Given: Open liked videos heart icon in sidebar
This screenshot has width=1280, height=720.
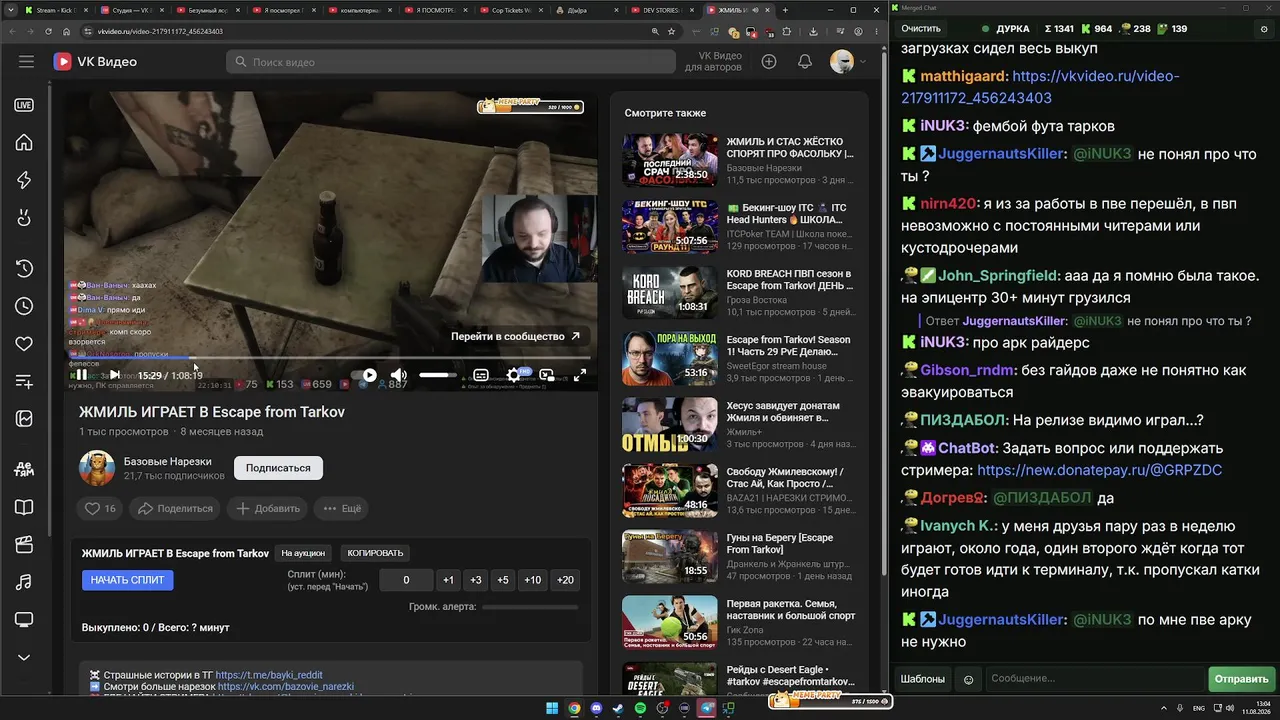Looking at the screenshot, I should (x=24, y=344).
